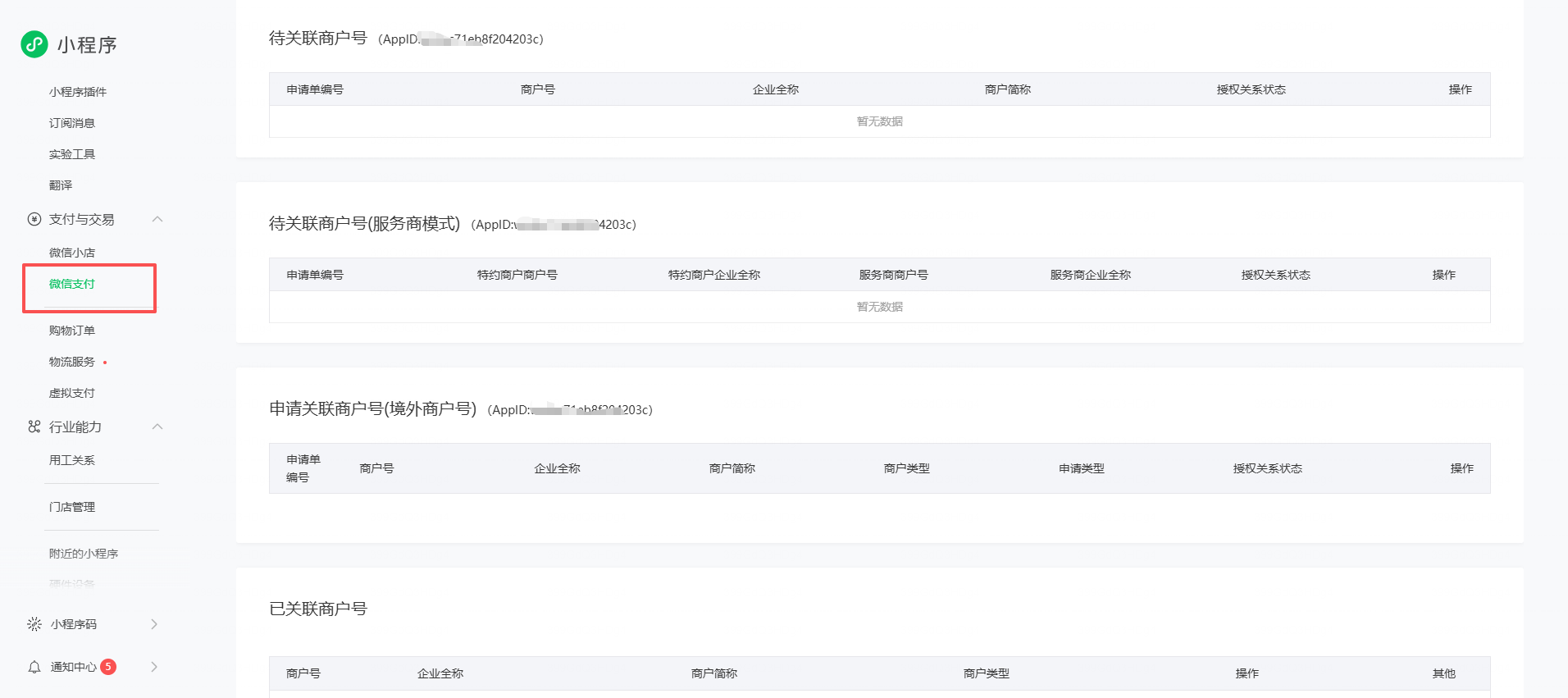Collapse the 行业能力 section chevron
The width and height of the screenshot is (1568, 698).
(157, 427)
